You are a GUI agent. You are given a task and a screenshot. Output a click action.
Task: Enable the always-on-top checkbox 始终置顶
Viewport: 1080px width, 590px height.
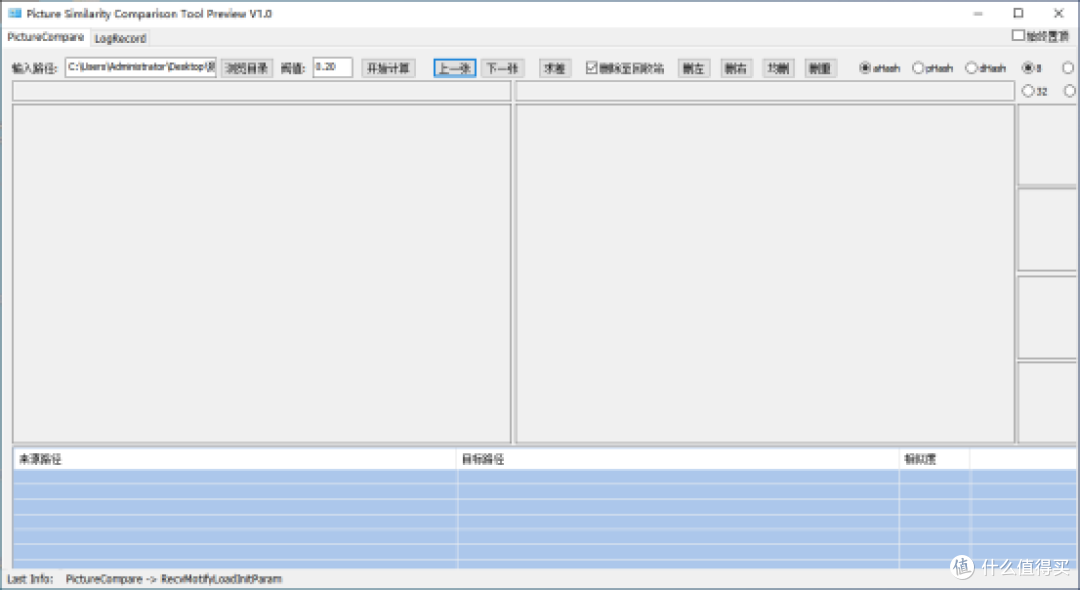pos(1018,35)
